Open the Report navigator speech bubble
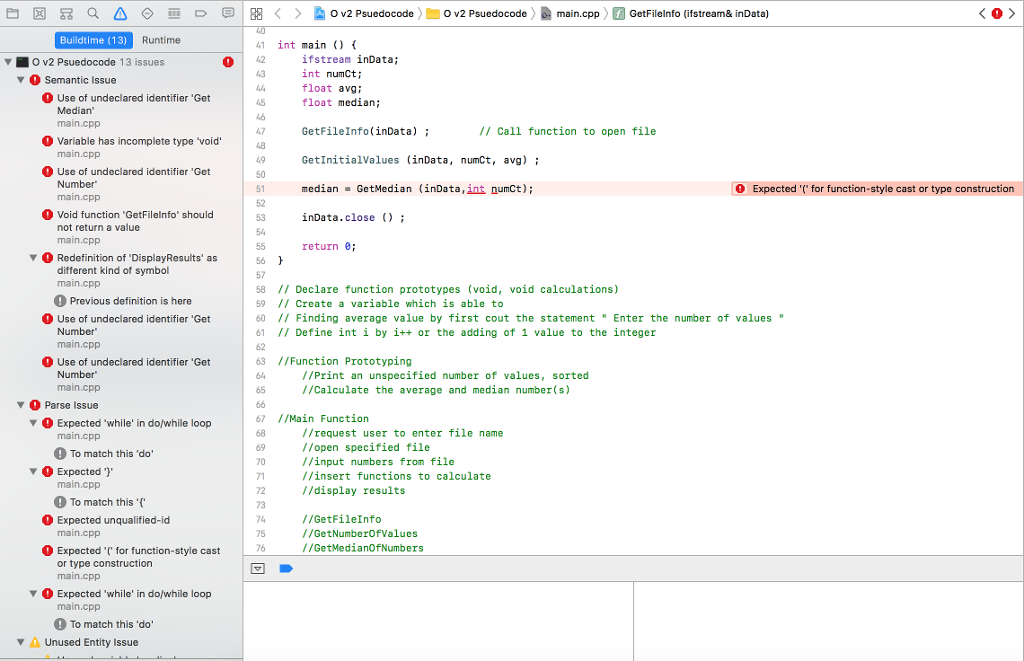This screenshot has height=661, width=1024. point(230,13)
